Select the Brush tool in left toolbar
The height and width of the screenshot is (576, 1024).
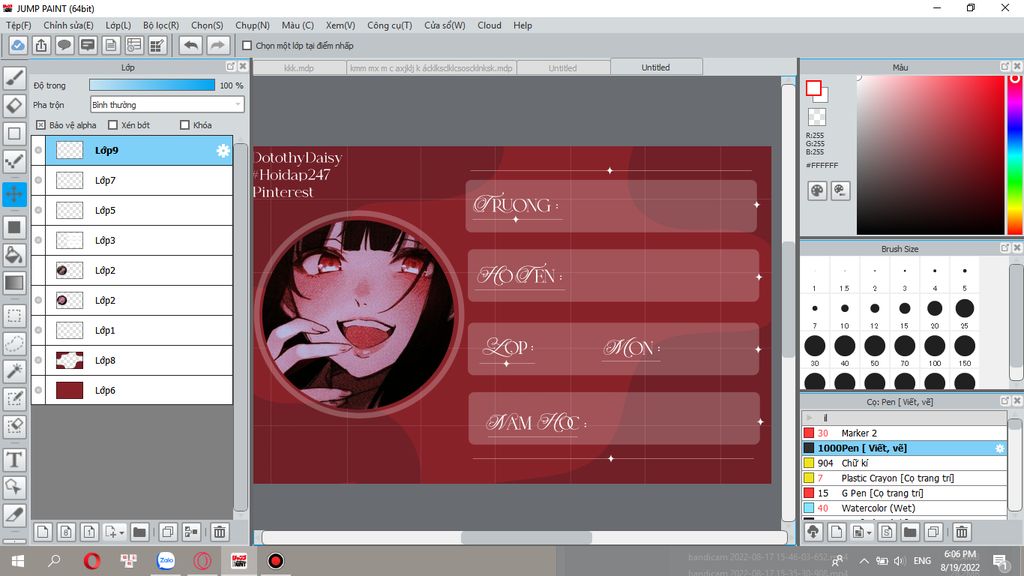pos(14,78)
